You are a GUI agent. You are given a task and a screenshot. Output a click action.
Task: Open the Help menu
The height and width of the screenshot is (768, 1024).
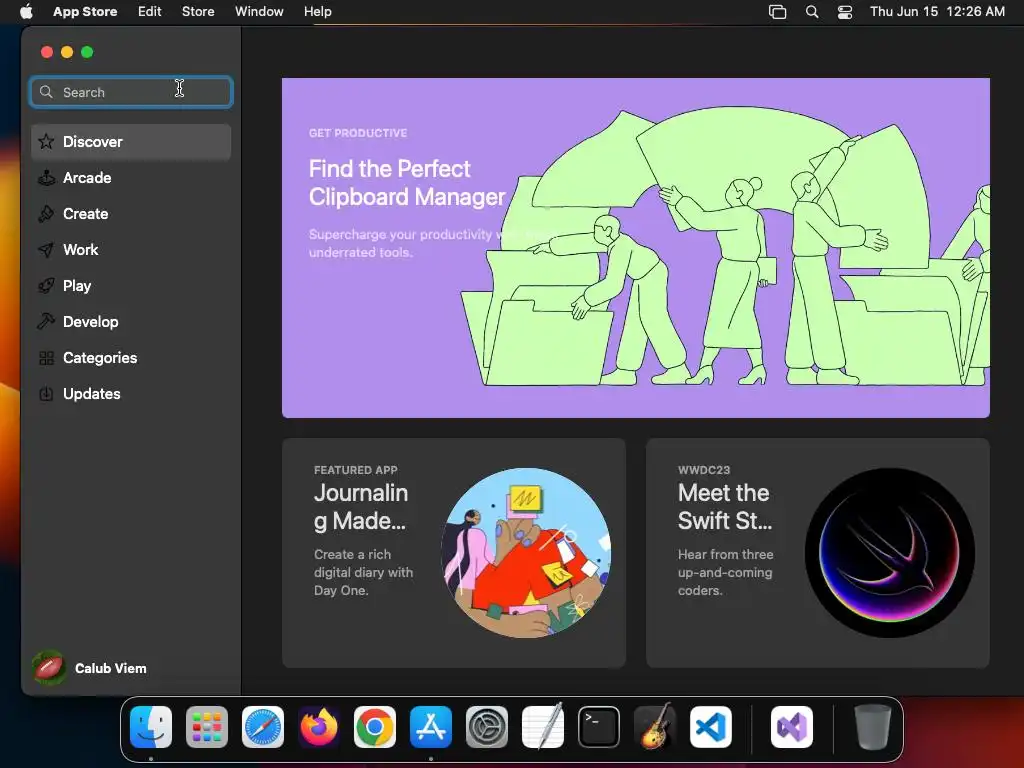[317, 11]
